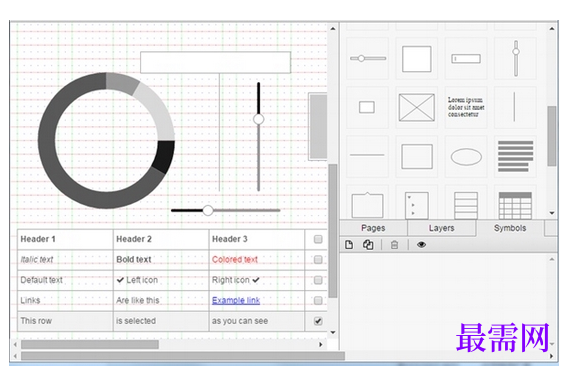The height and width of the screenshot is (369, 568).
Task: Check the box in the Italic text row
Action: point(318,259)
